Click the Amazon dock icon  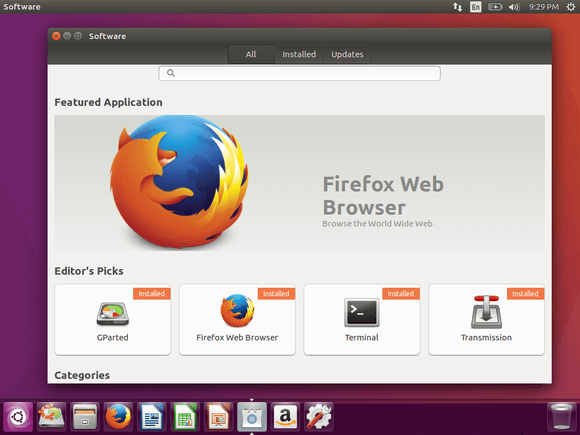tap(285, 417)
